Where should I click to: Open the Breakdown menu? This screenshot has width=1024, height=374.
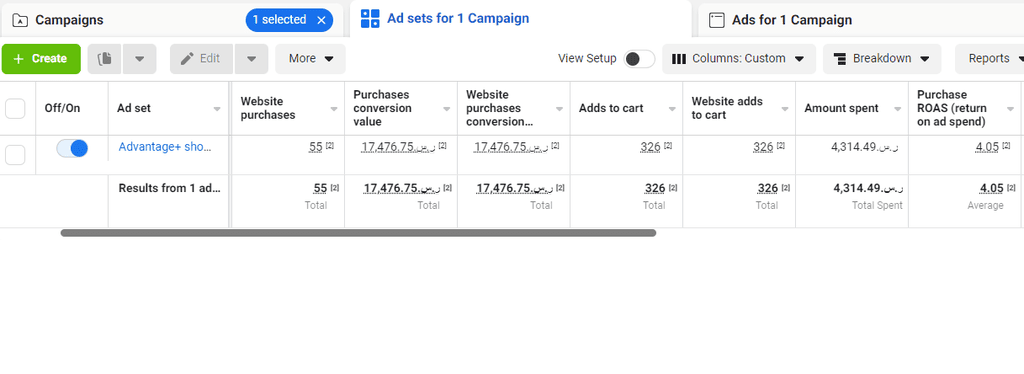tap(882, 59)
